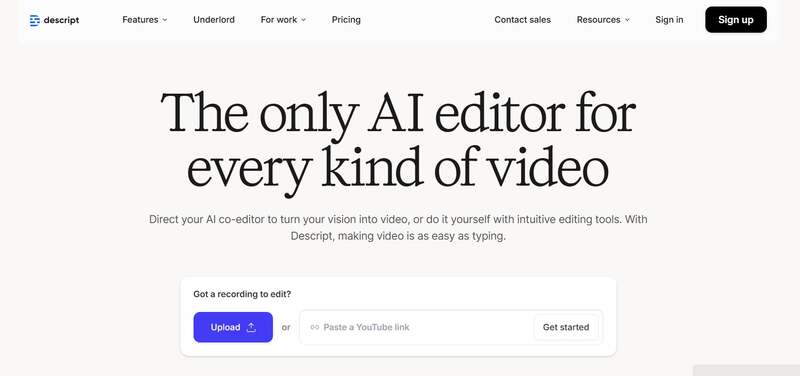Click the Sign in link
Viewport: 800px width, 376px height.
pos(669,20)
